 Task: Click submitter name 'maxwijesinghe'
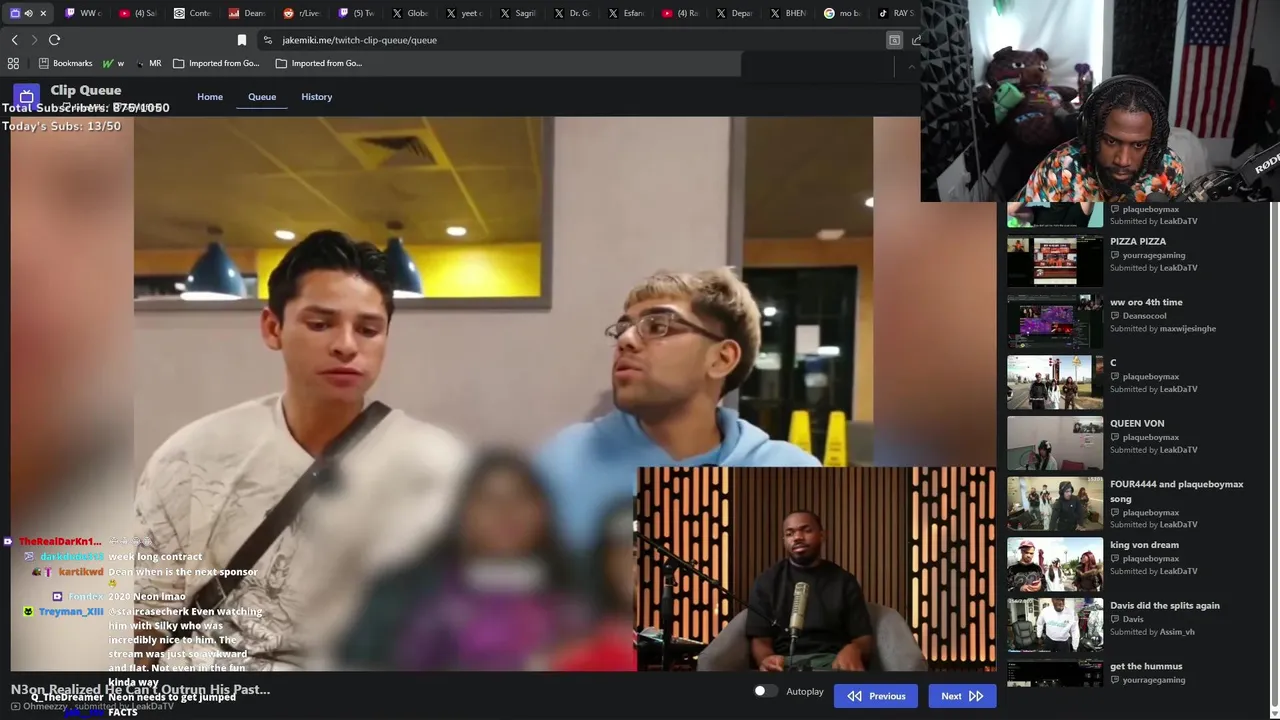[1188, 329]
